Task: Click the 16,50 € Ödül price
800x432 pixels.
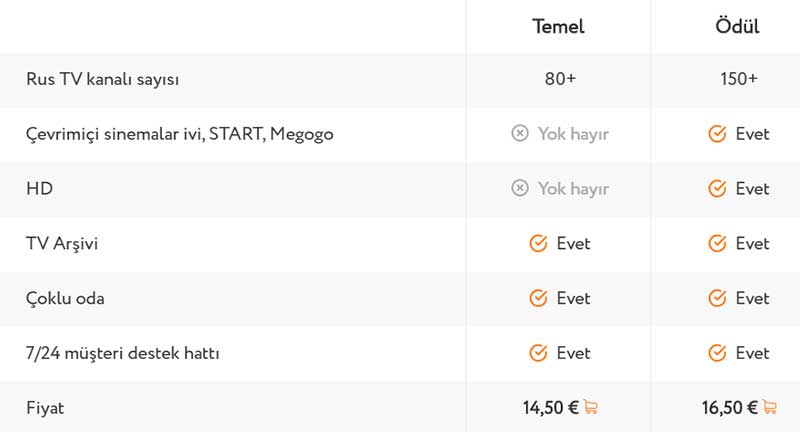Action: click(x=730, y=408)
